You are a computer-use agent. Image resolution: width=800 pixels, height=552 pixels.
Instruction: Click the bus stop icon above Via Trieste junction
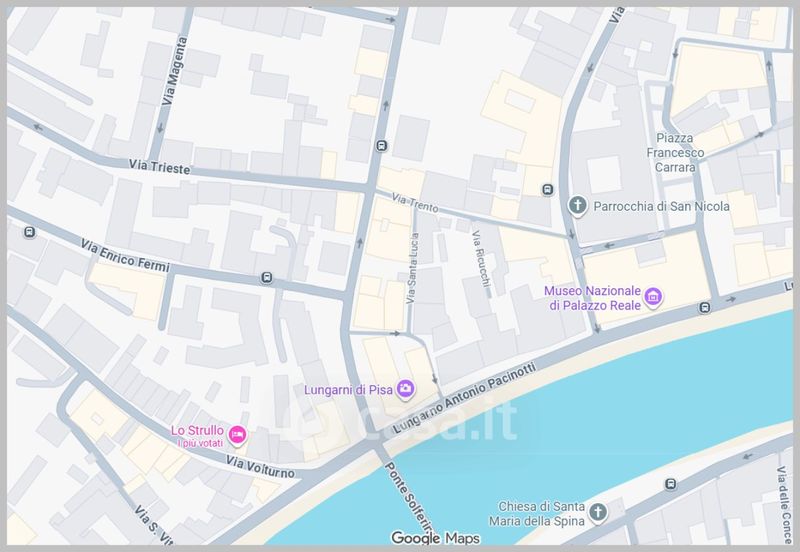tap(380, 145)
